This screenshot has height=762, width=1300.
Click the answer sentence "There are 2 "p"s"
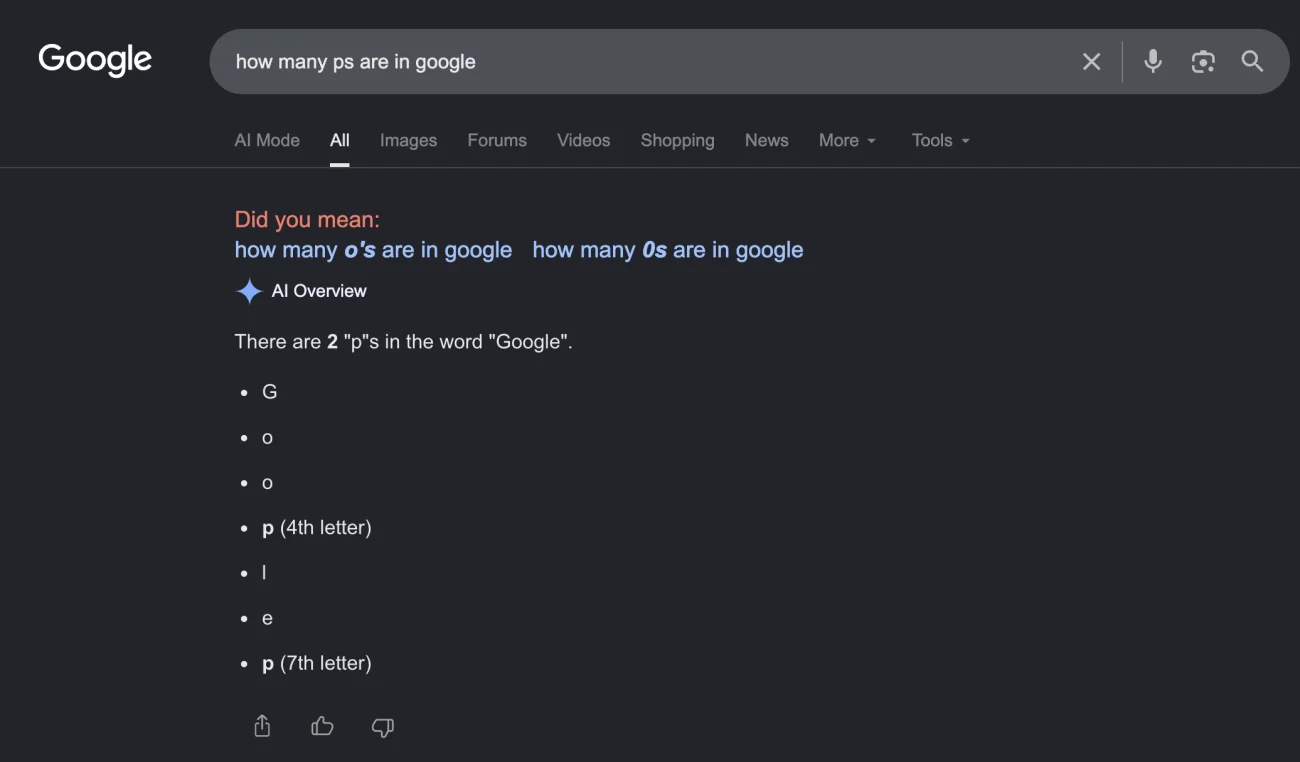tap(404, 342)
